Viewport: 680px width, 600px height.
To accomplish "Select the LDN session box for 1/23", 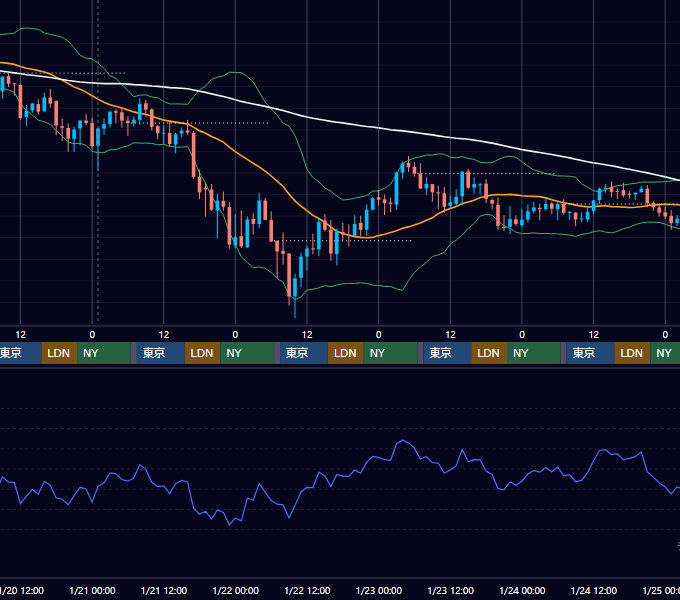I will (x=489, y=353).
